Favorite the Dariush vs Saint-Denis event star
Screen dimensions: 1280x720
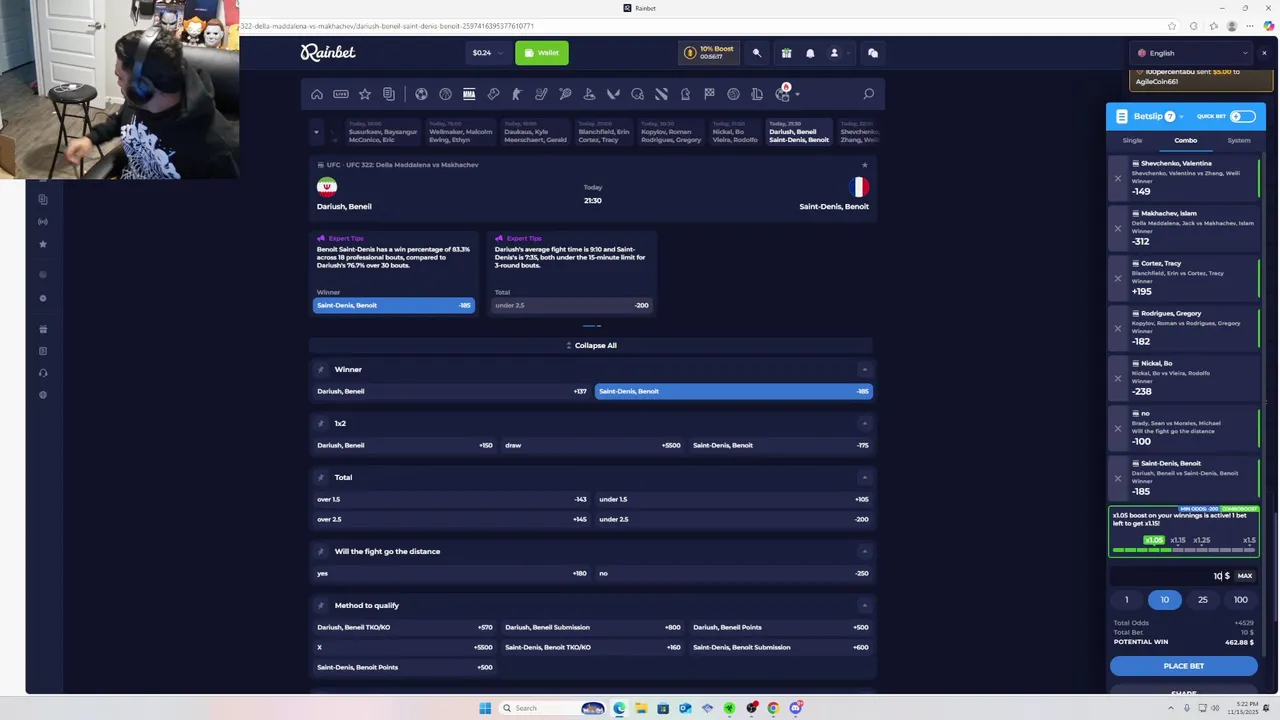[x=864, y=165]
